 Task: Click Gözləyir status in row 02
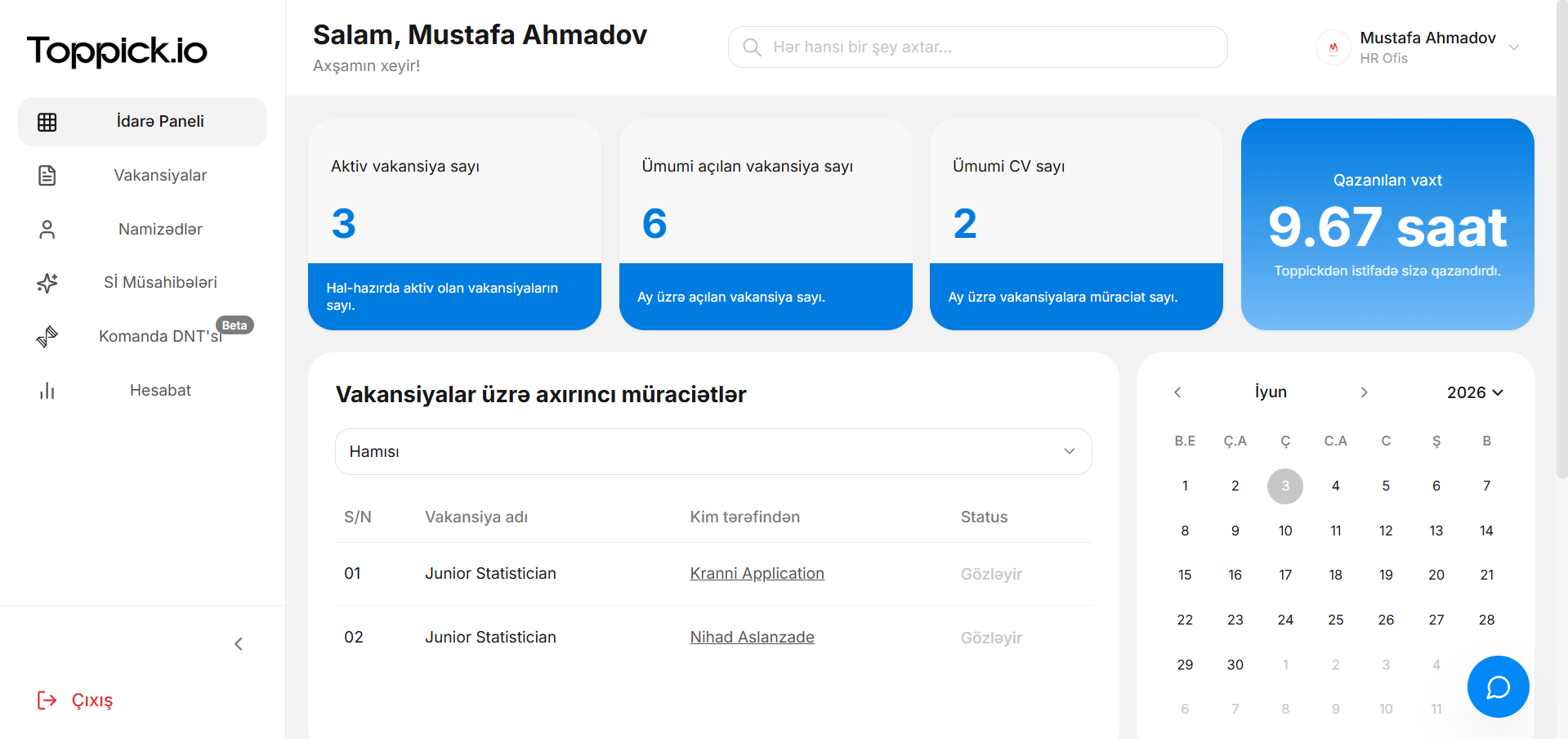[x=991, y=638]
